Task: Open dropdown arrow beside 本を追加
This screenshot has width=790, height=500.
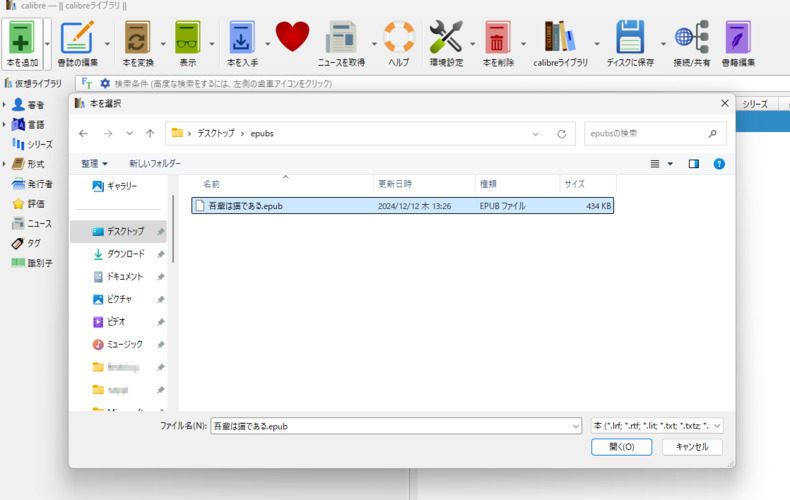Action: pos(47,44)
